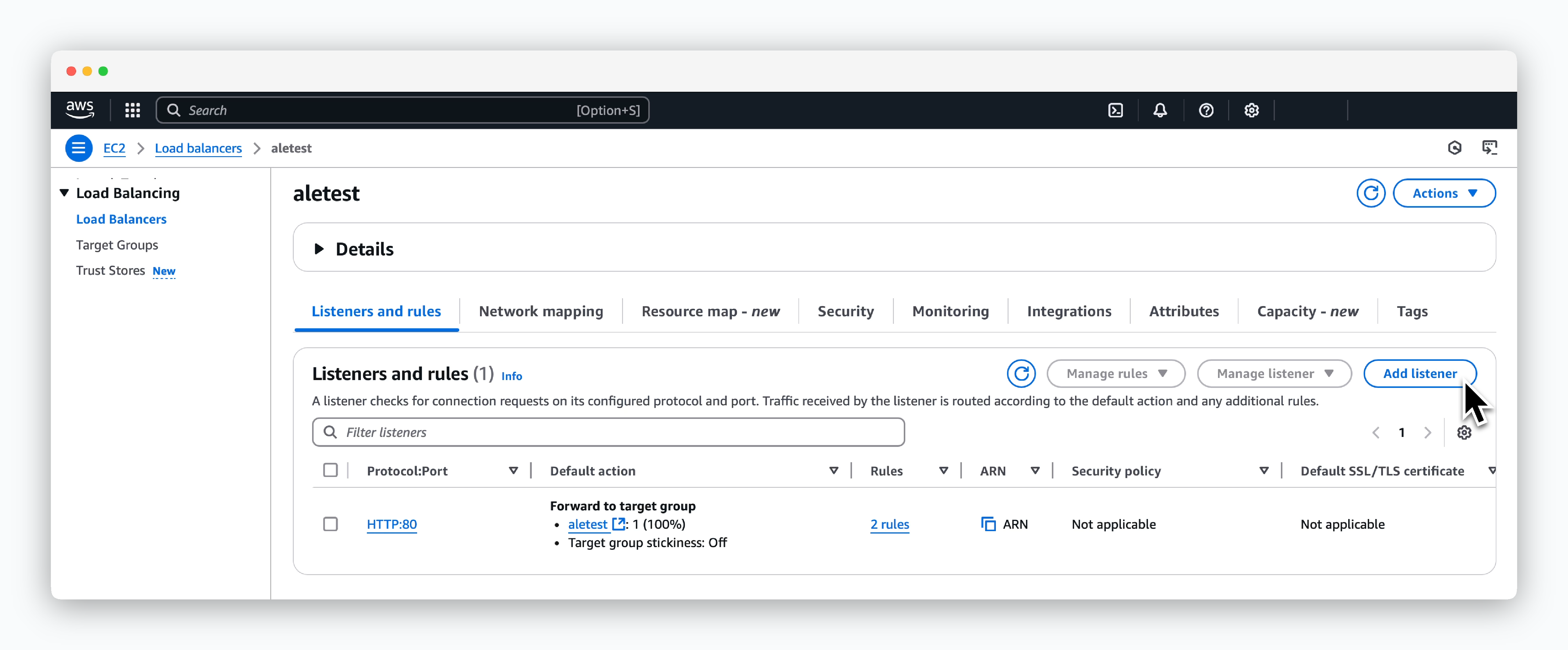Image resolution: width=1568 pixels, height=650 pixels.
Task: Click 'Forward to target group' text
Action: click(x=623, y=506)
